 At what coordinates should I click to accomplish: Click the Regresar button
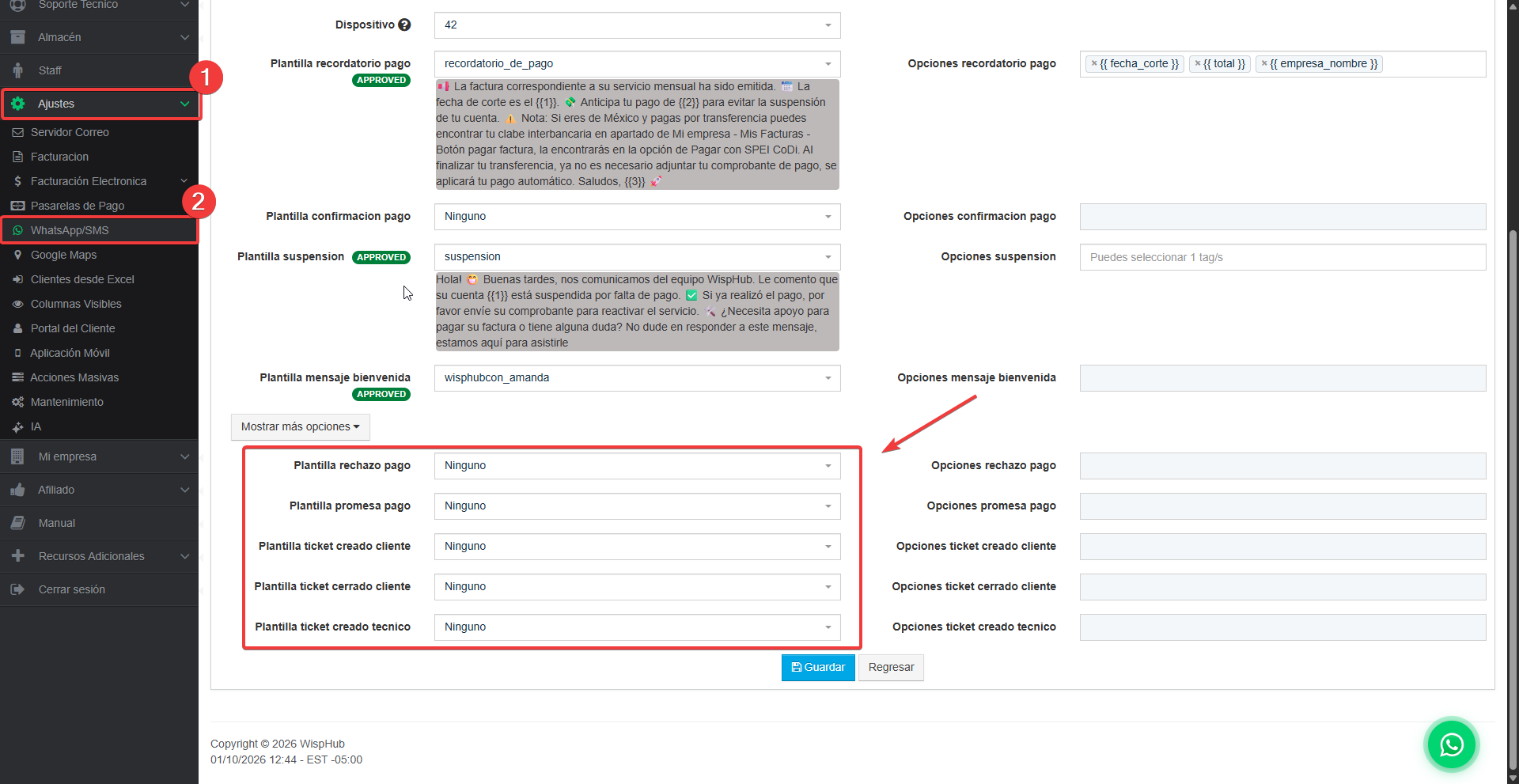(891, 668)
